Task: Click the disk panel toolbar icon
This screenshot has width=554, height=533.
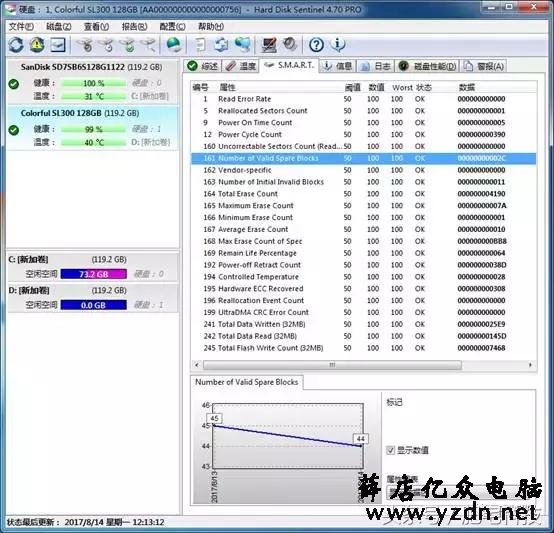Action: click(58, 45)
